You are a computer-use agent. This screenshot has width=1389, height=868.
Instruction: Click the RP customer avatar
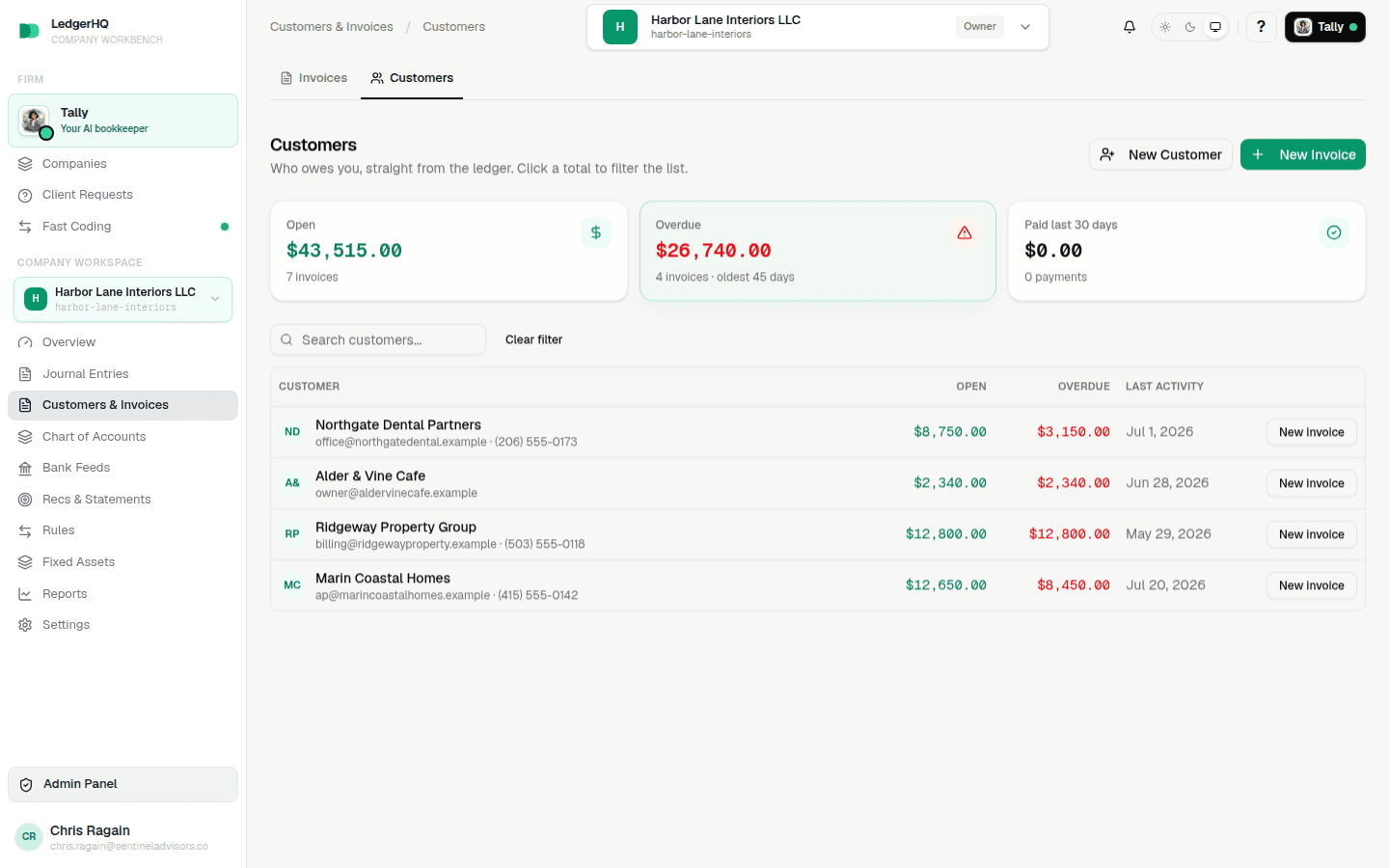(x=292, y=534)
